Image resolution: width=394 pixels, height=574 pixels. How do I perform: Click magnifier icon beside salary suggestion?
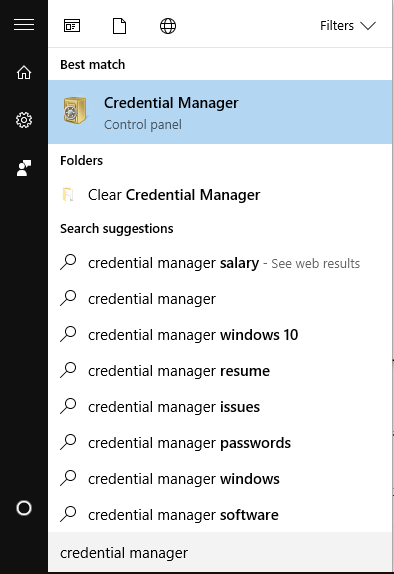tap(68, 262)
